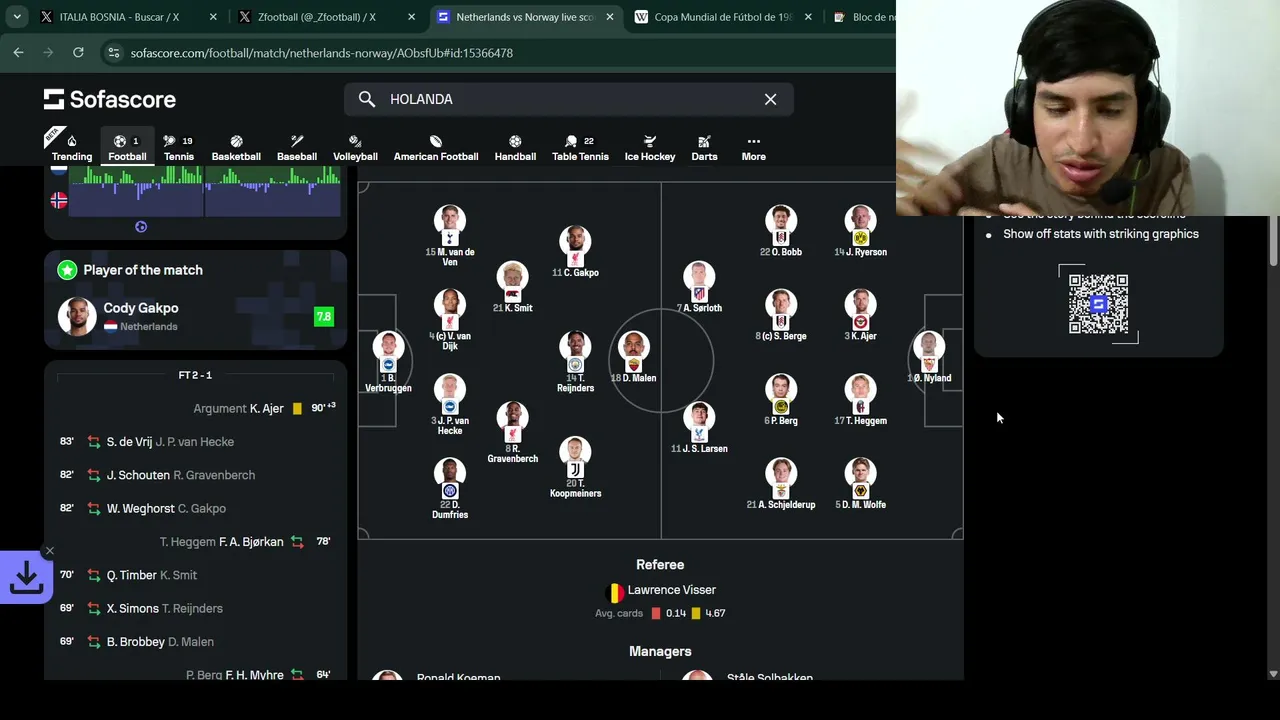The height and width of the screenshot is (720, 1280).
Task: Select the Basketball sport icon
Action: point(236,147)
